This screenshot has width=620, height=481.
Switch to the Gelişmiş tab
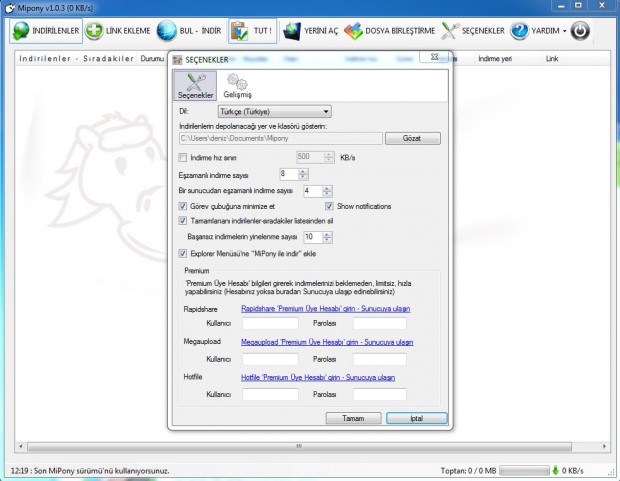[x=237, y=85]
